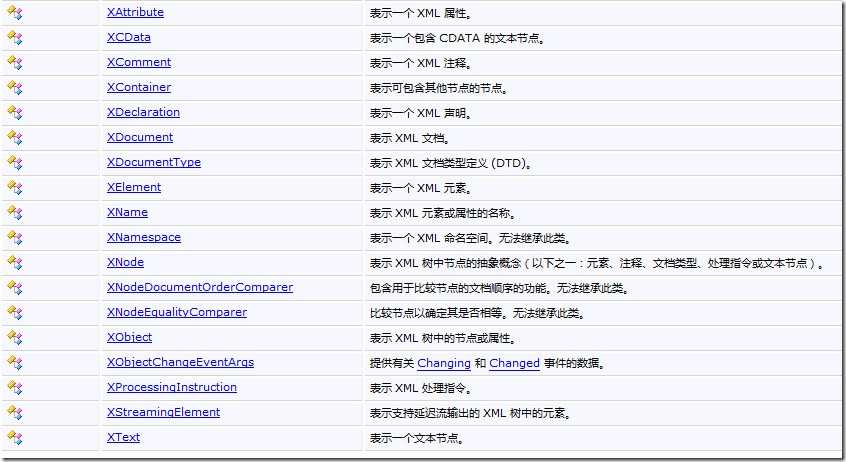Screen dimensions: 846x462
Task: Select the text "表示一个文本节点。"
Action: click(x=417, y=438)
